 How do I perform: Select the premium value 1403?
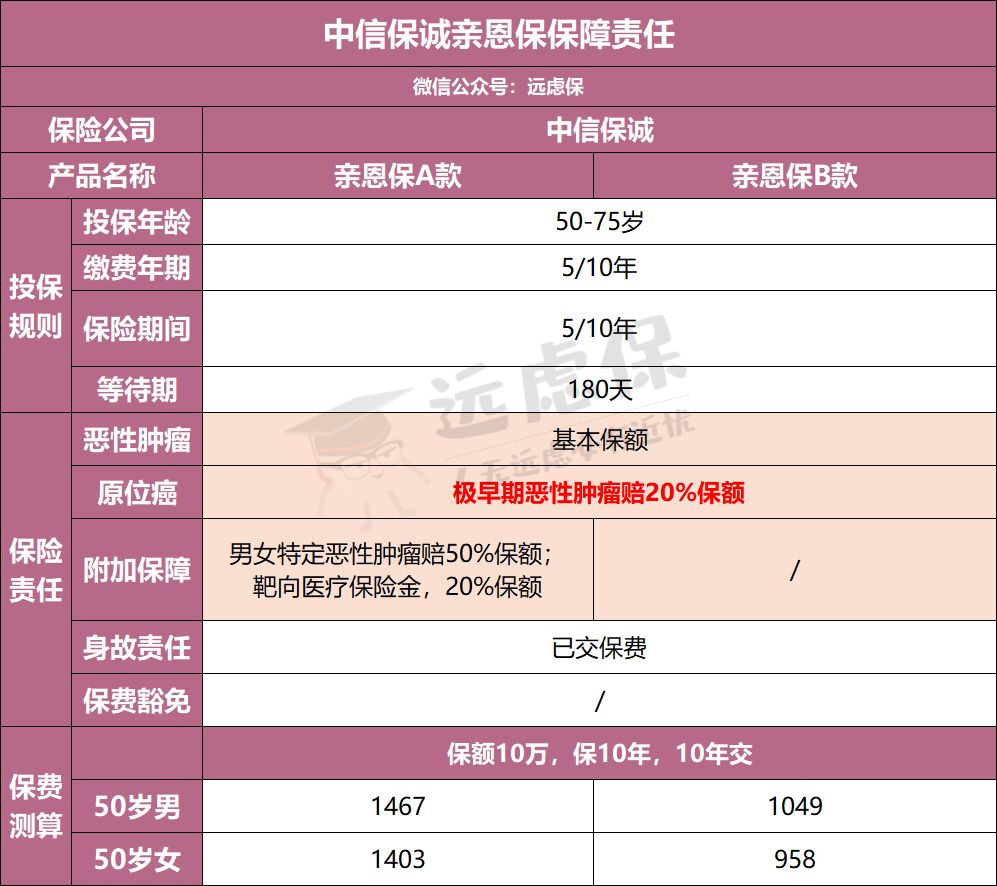point(397,858)
